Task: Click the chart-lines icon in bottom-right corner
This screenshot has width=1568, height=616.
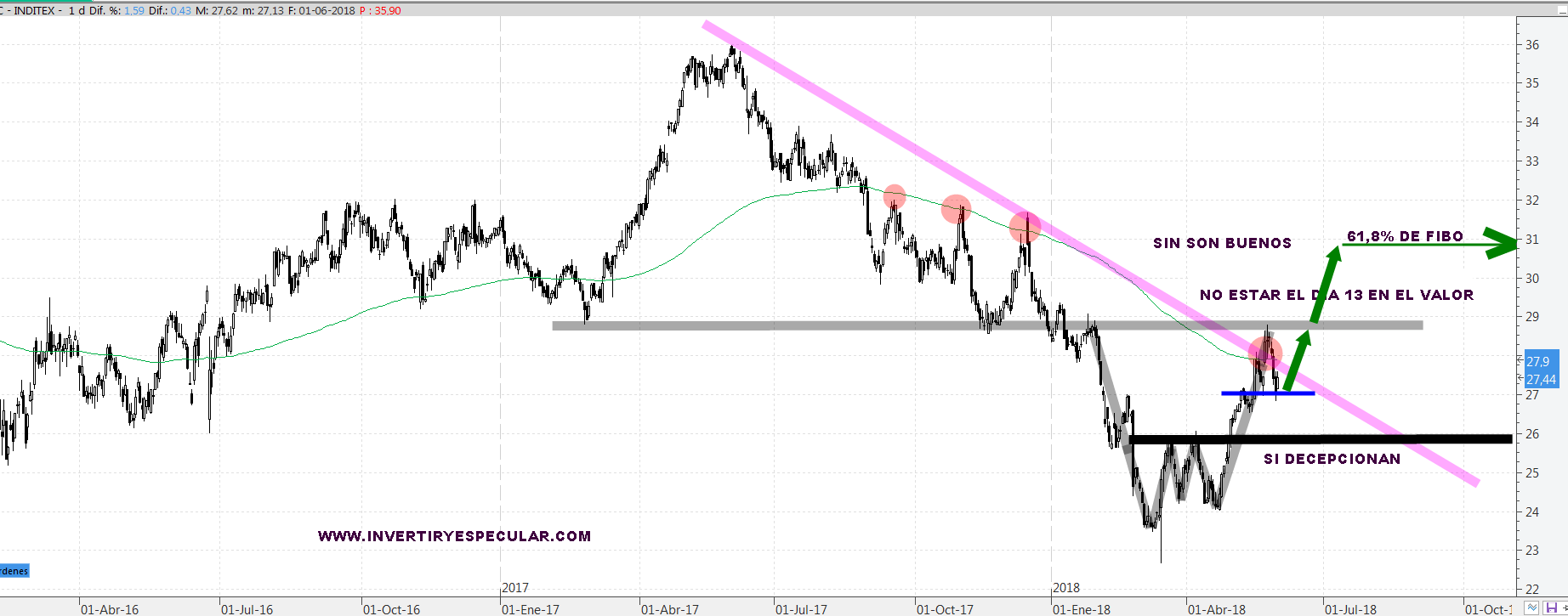Action: pos(1531,608)
